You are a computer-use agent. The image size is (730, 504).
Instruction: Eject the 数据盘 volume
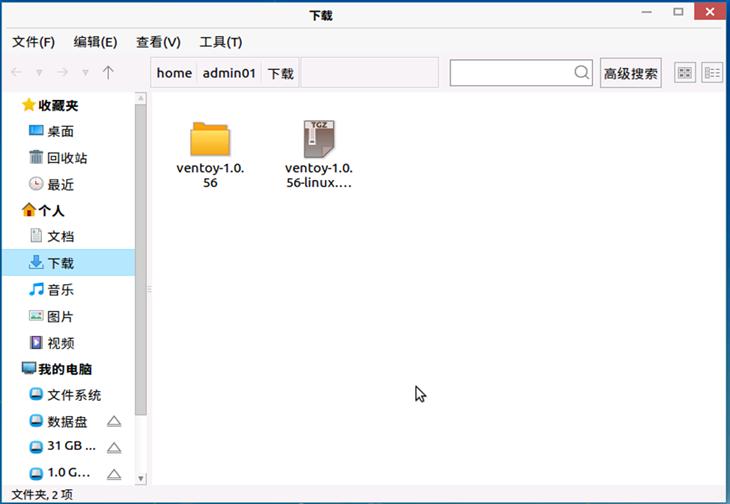pyautogui.click(x=114, y=421)
